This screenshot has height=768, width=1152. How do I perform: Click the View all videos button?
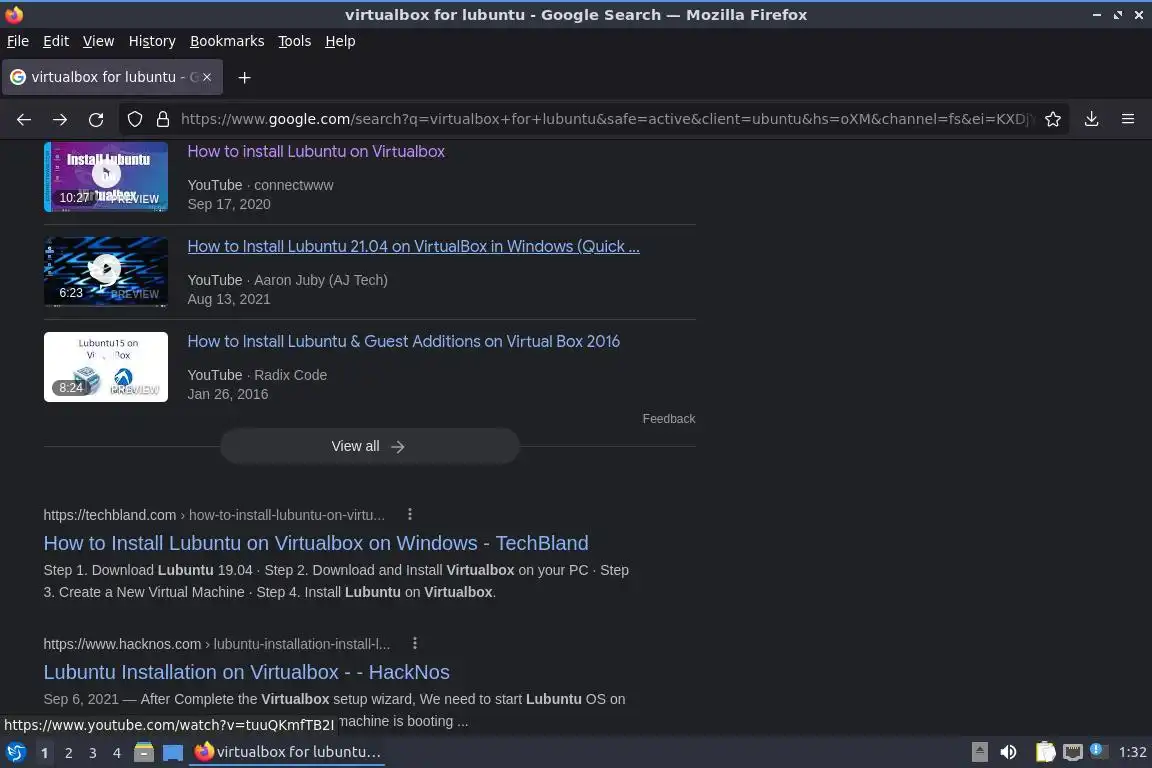coord(370,446)
